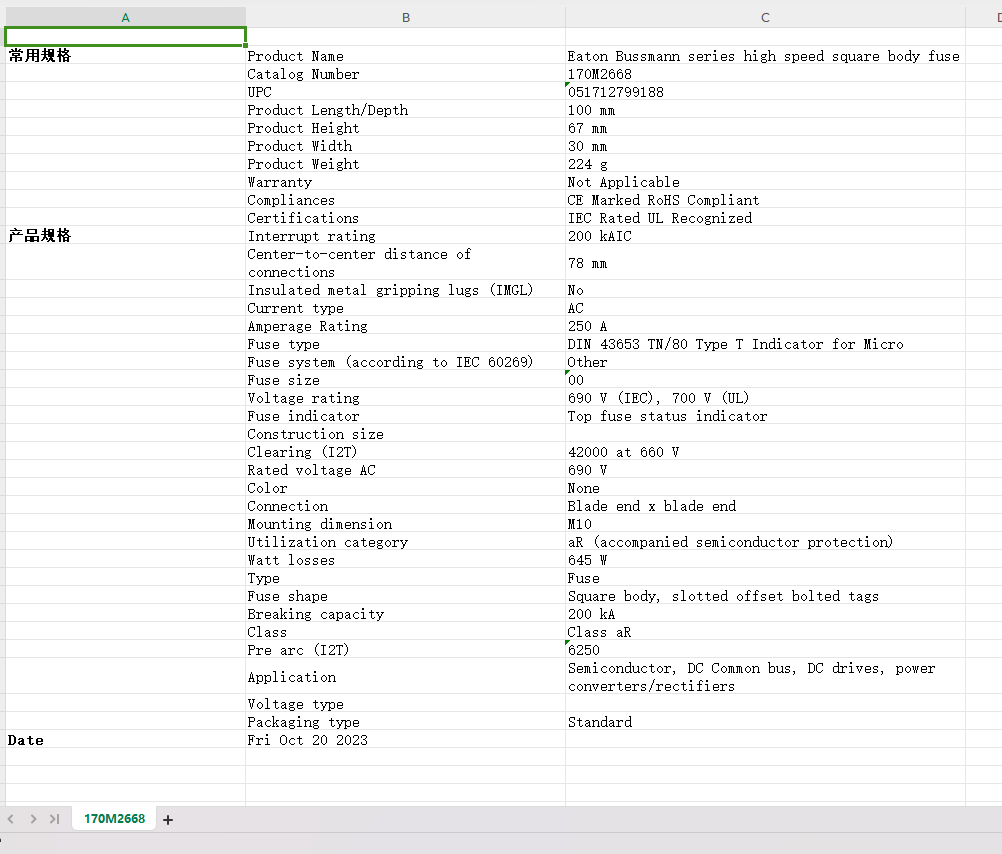Click 'DIN 43653 TN/80 Type T' fuse type value
This screenshot has height=854, width=1002.
click(765, 344)
